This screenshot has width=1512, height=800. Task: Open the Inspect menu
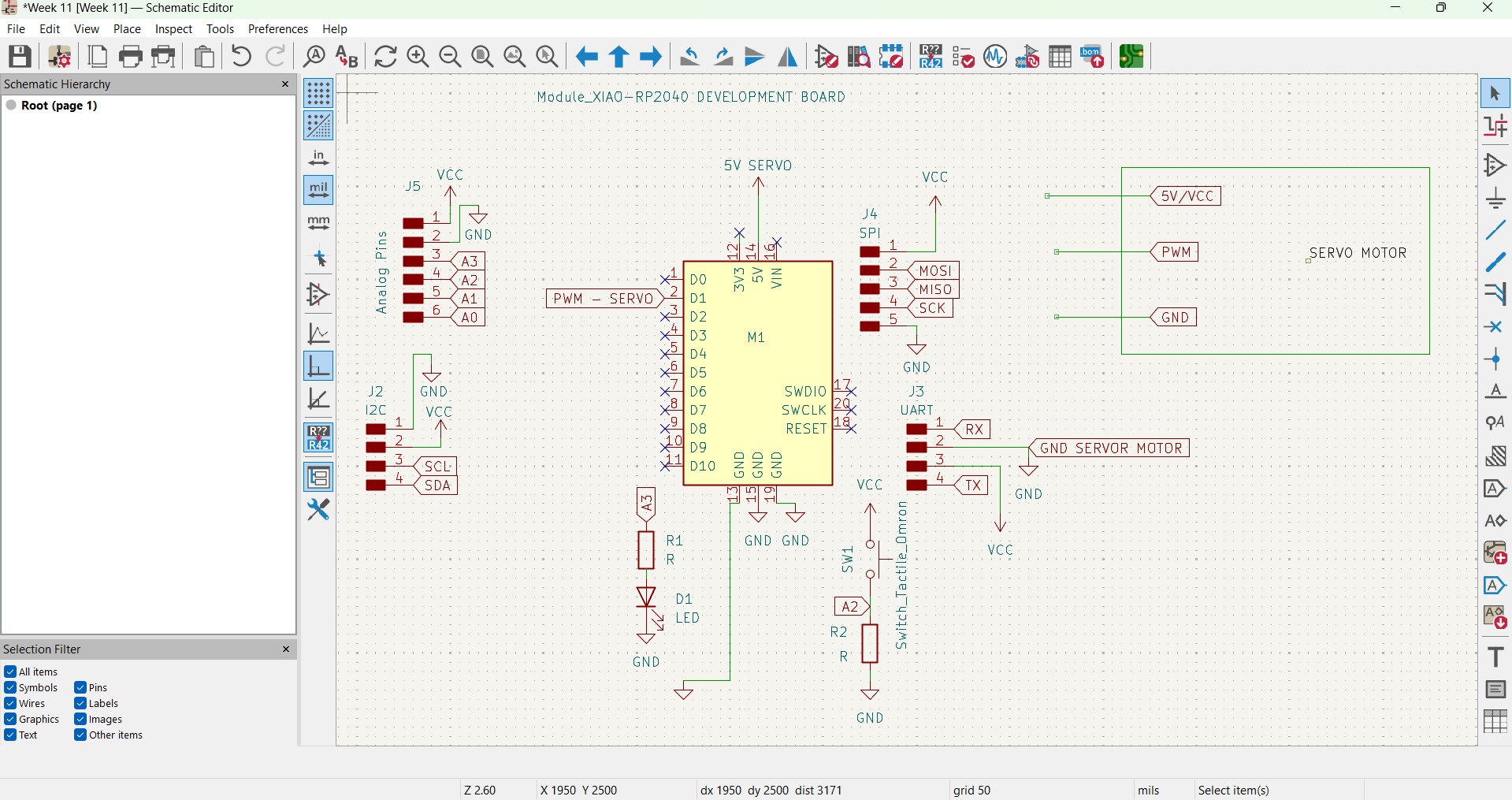[x=173, y=28]
